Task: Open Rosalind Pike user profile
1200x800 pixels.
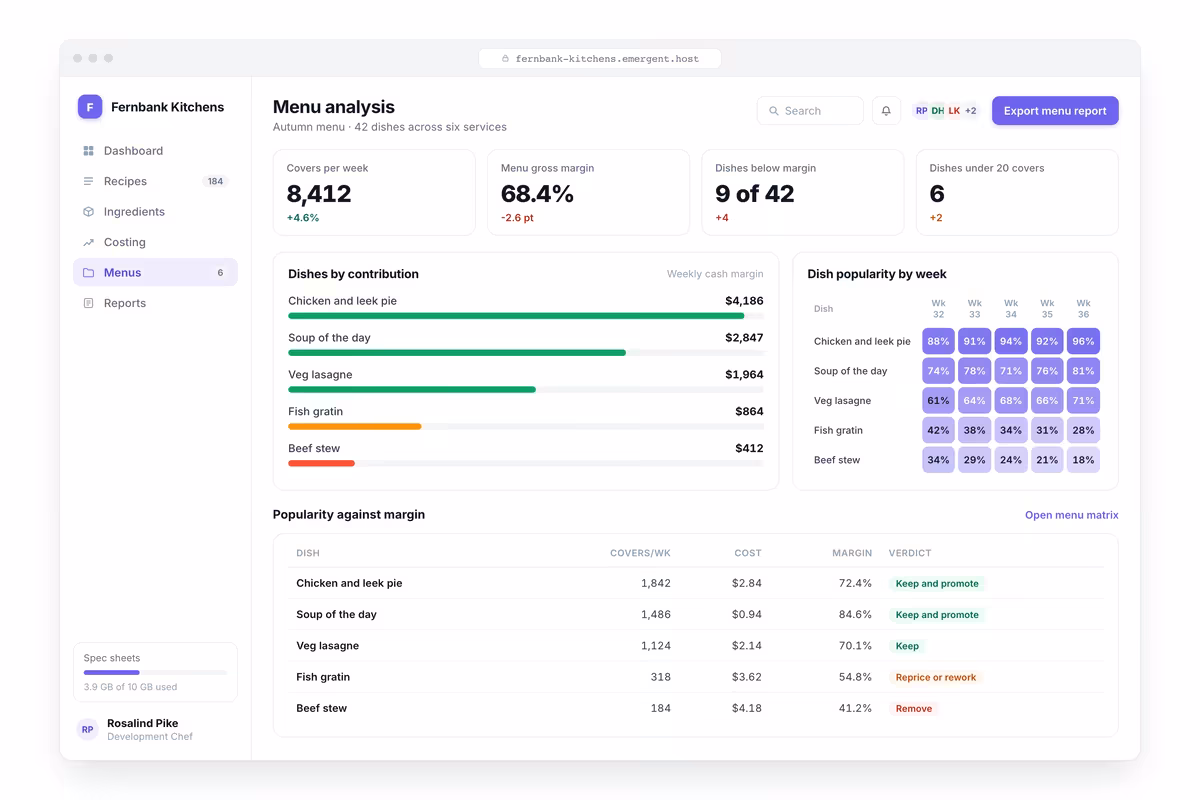Action: 155,729
